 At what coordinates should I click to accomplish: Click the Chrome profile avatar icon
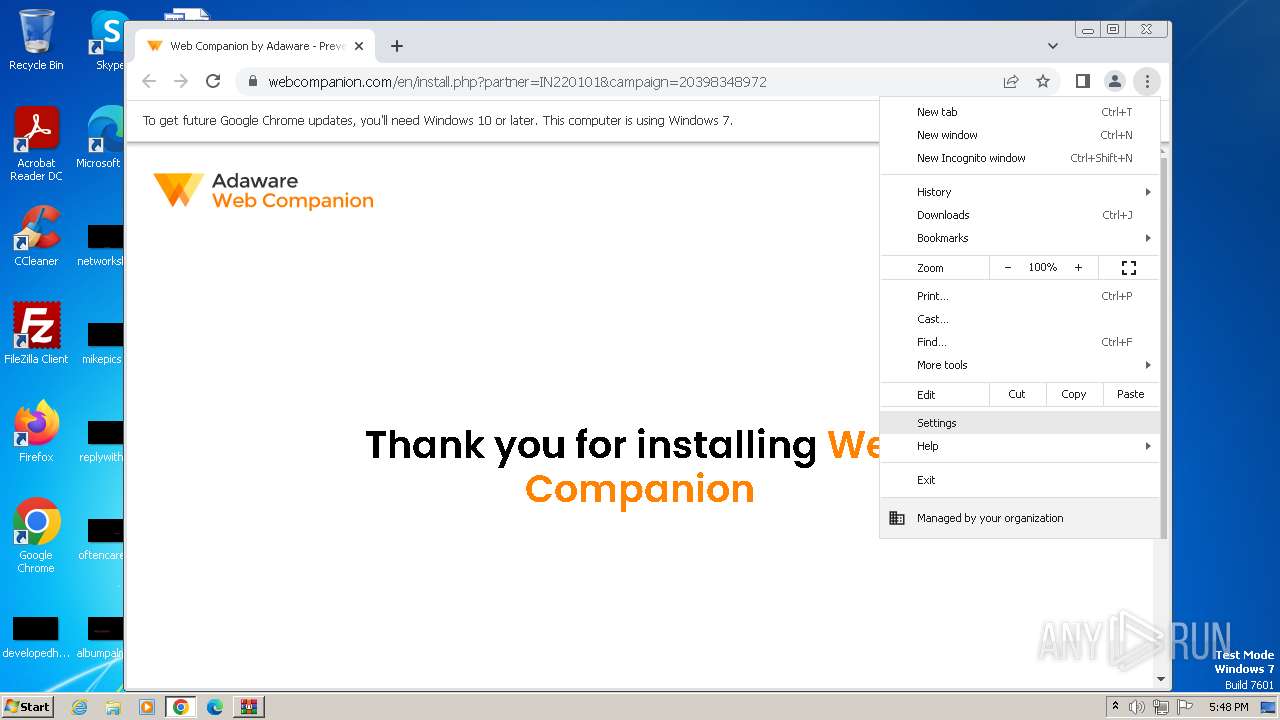[x=1115, y=81]
